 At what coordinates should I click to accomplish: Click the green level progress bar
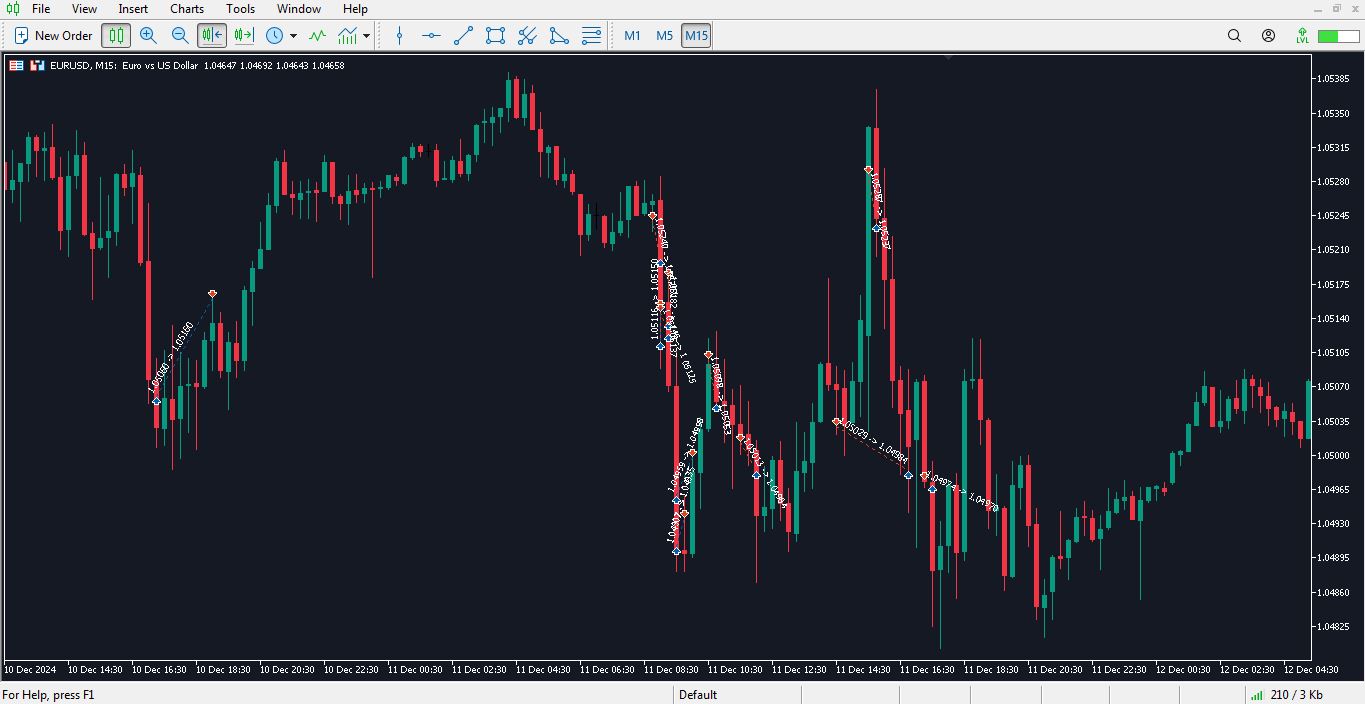[x=1338, y=36]
